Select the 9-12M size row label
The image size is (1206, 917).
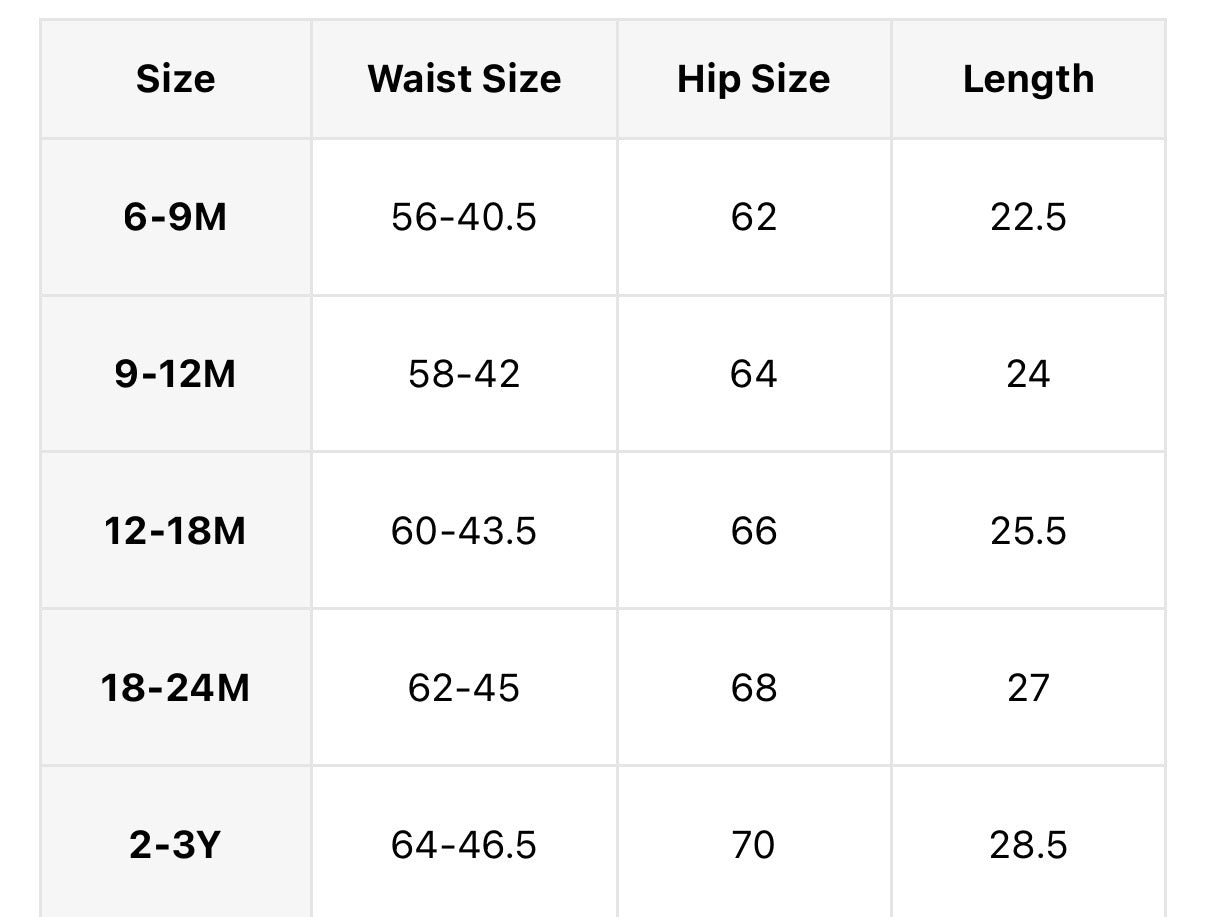[175, 374]
